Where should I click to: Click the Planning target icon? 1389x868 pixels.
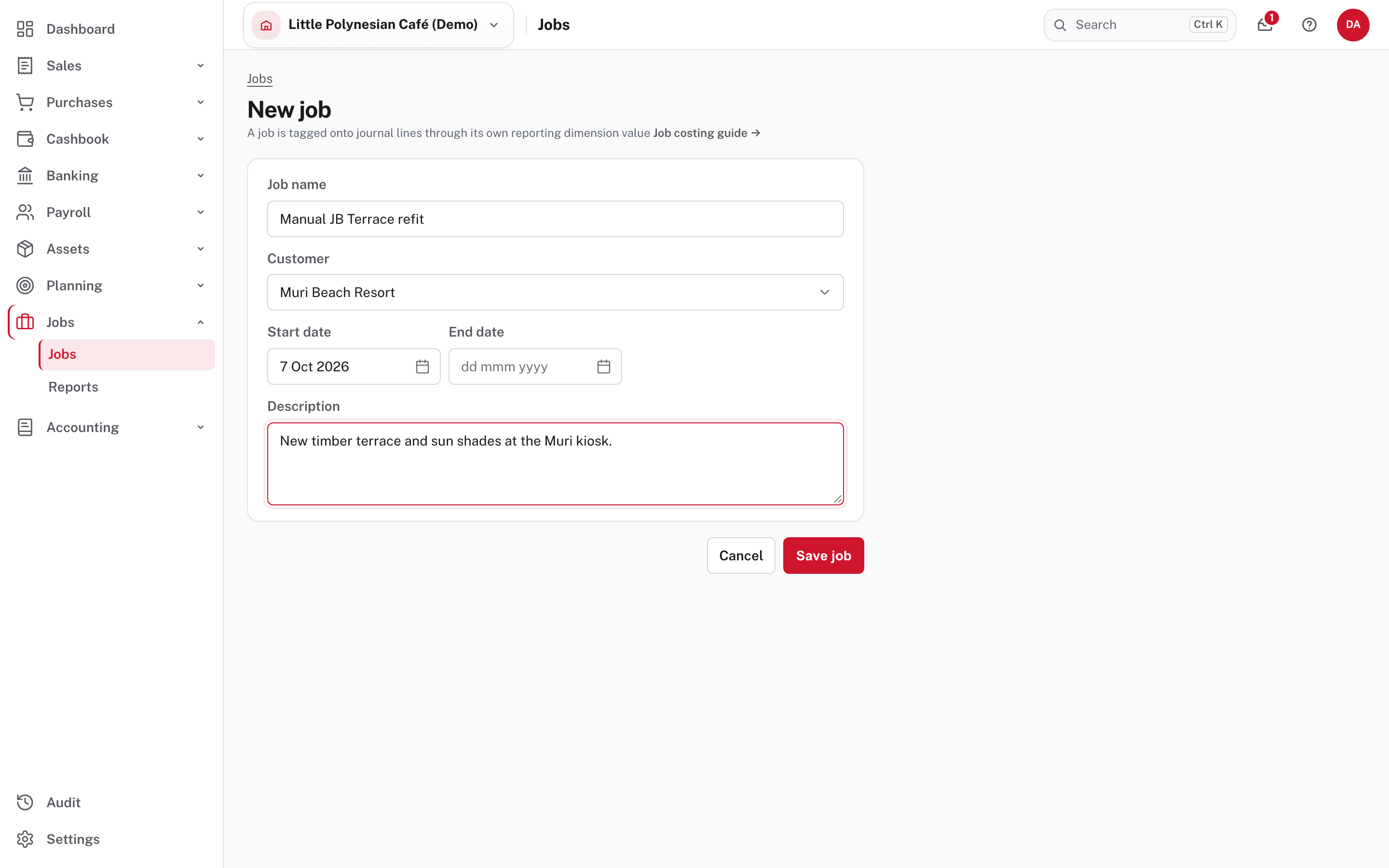[25, 285]
